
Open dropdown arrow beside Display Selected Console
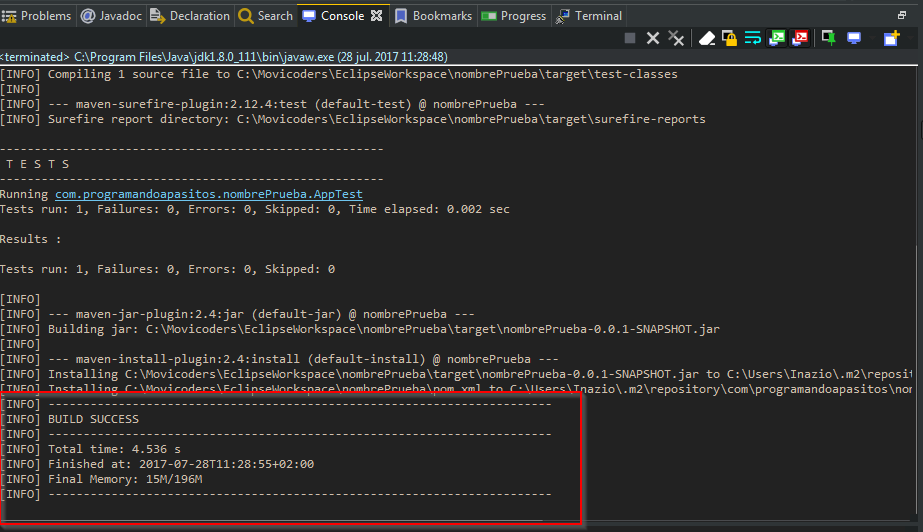871,38
